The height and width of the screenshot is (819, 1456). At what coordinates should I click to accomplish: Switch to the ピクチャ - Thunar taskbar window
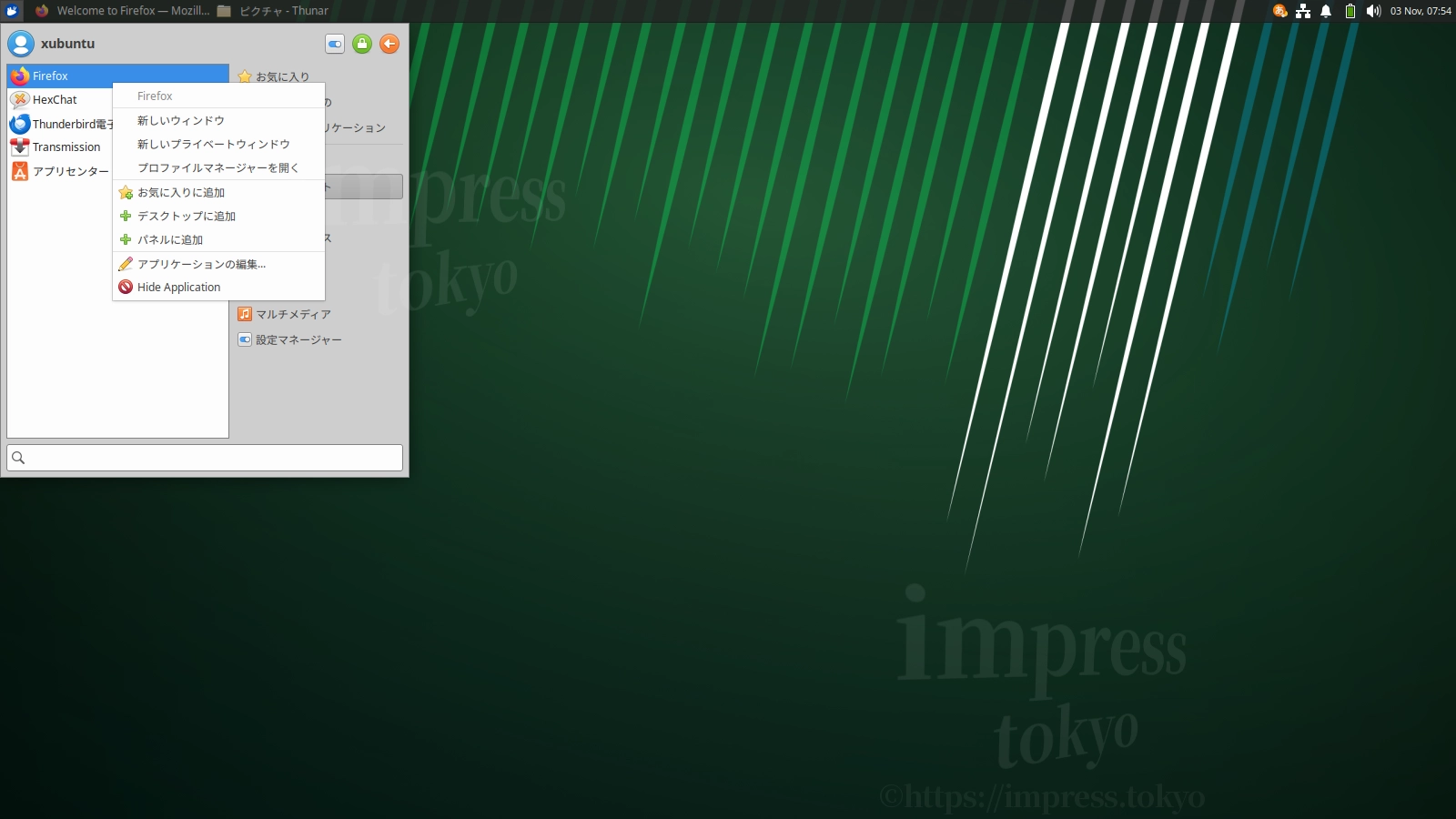[x=273, y=11]
